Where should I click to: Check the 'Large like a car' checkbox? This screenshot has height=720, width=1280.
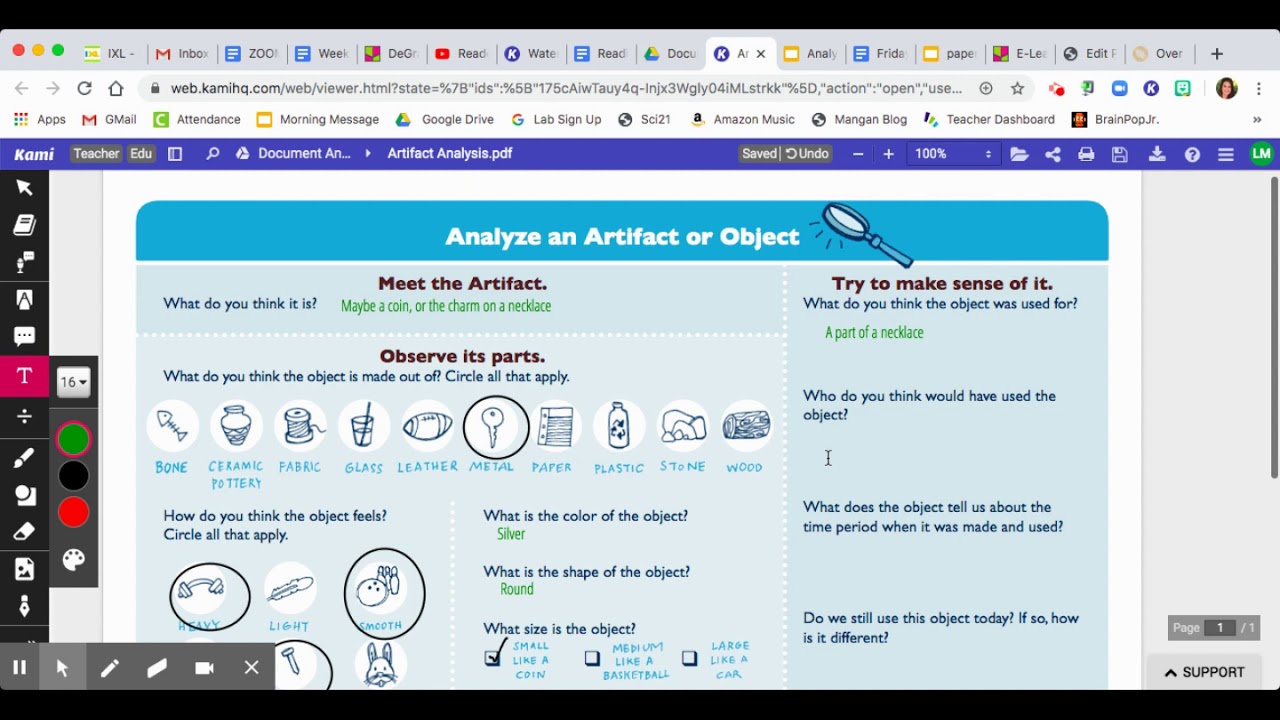pos(689,658)
